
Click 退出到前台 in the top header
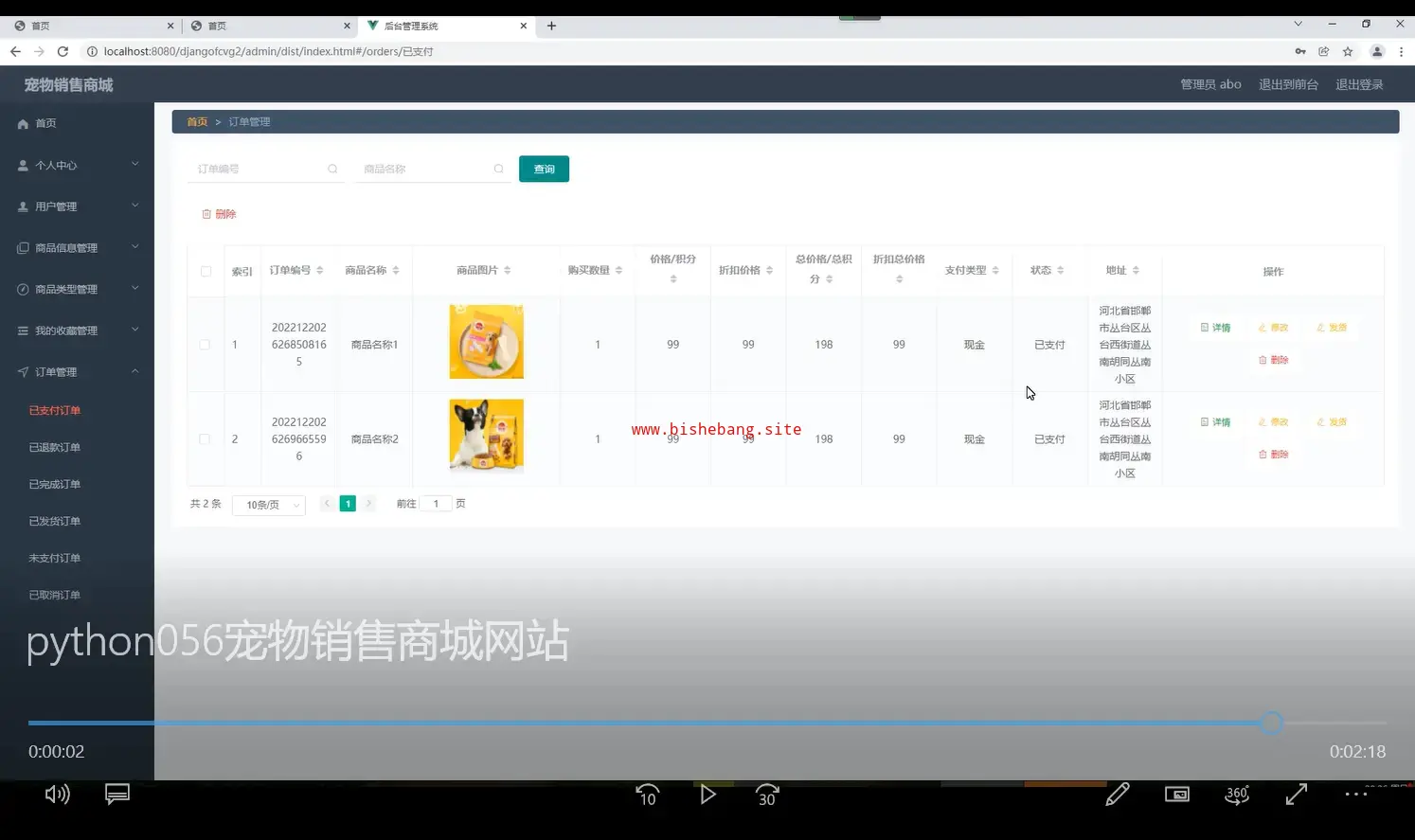[1288, 84]
